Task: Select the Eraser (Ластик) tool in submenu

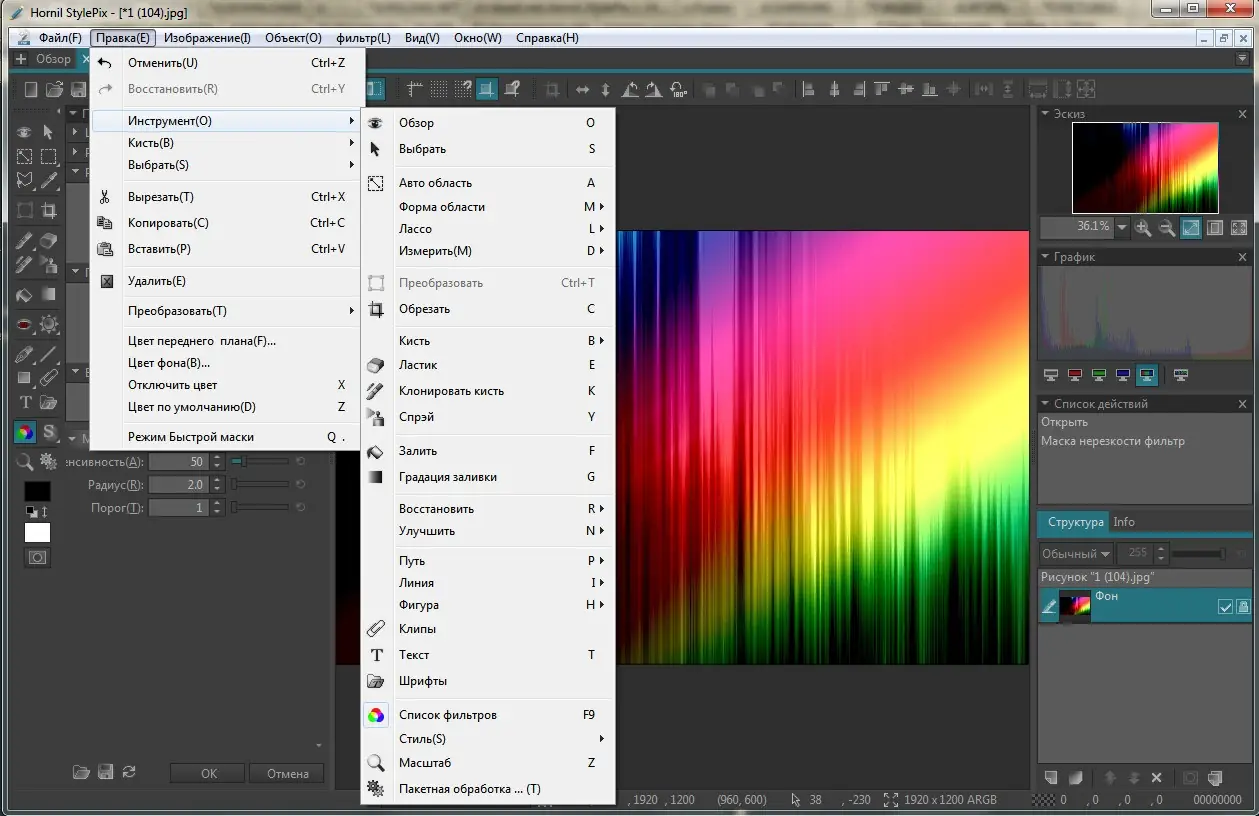Action: (x=418, y=365)
